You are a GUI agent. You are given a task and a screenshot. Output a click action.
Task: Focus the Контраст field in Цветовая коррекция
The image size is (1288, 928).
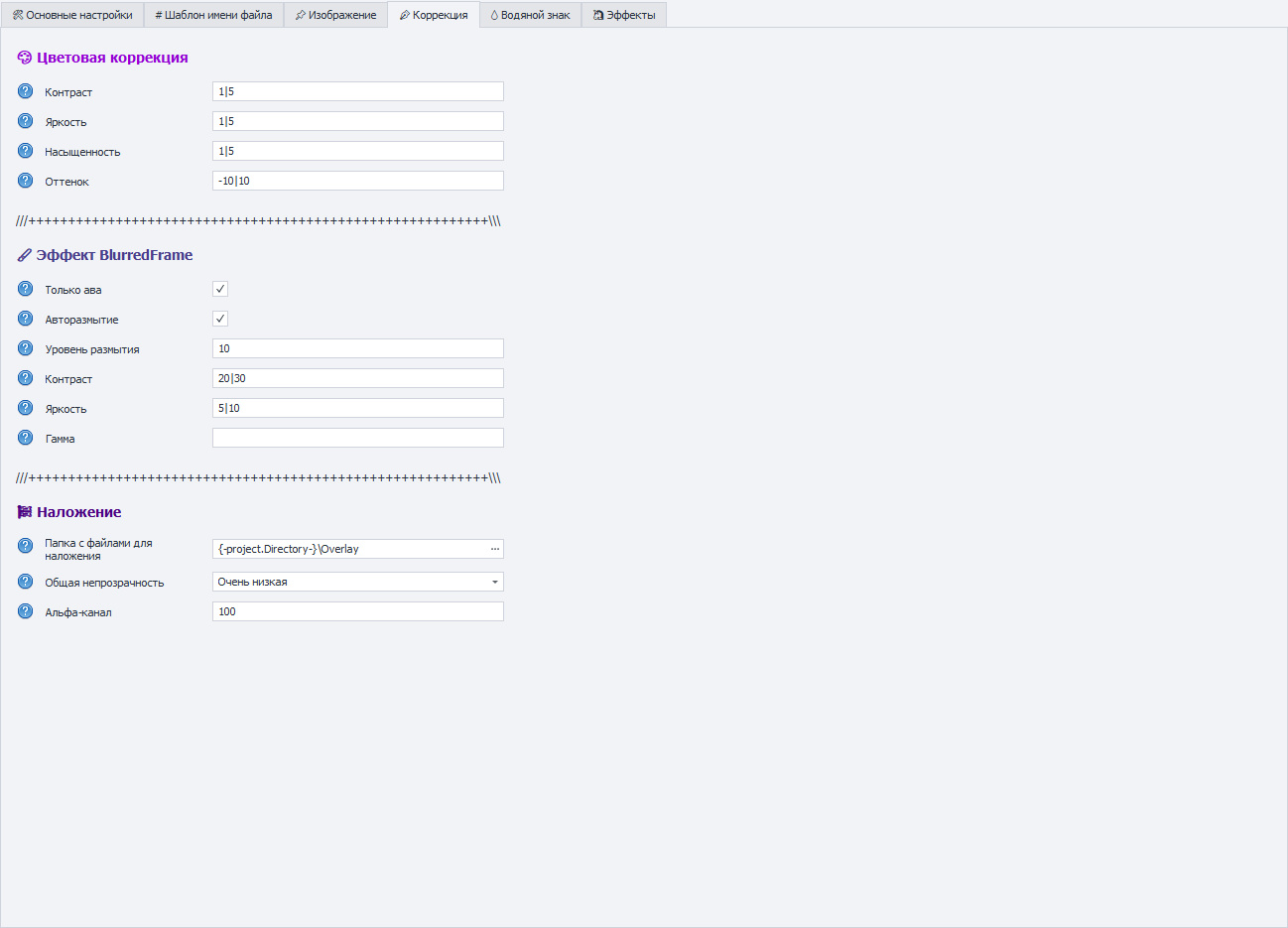pos(358,91)
